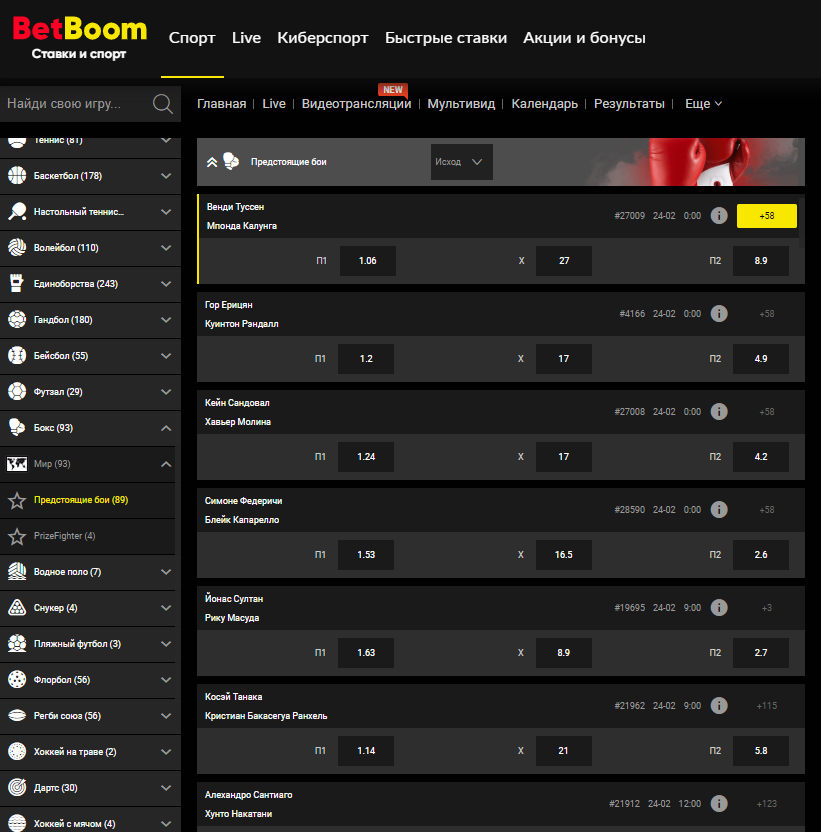Open the top Live main tab
Screen dimensions: 821x832
246,38
